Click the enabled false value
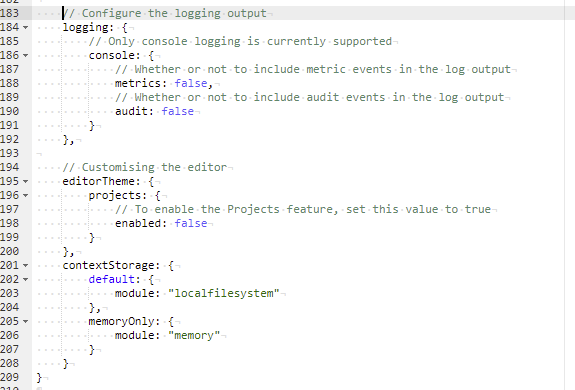This screenshot has height=390, width=575. tap(191, 223)
